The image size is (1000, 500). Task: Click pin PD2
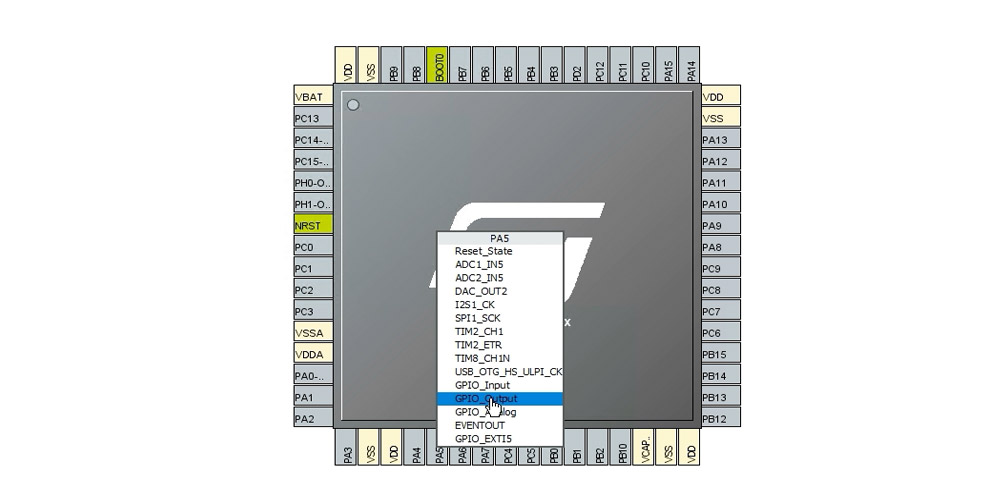(x=575, y=64)
